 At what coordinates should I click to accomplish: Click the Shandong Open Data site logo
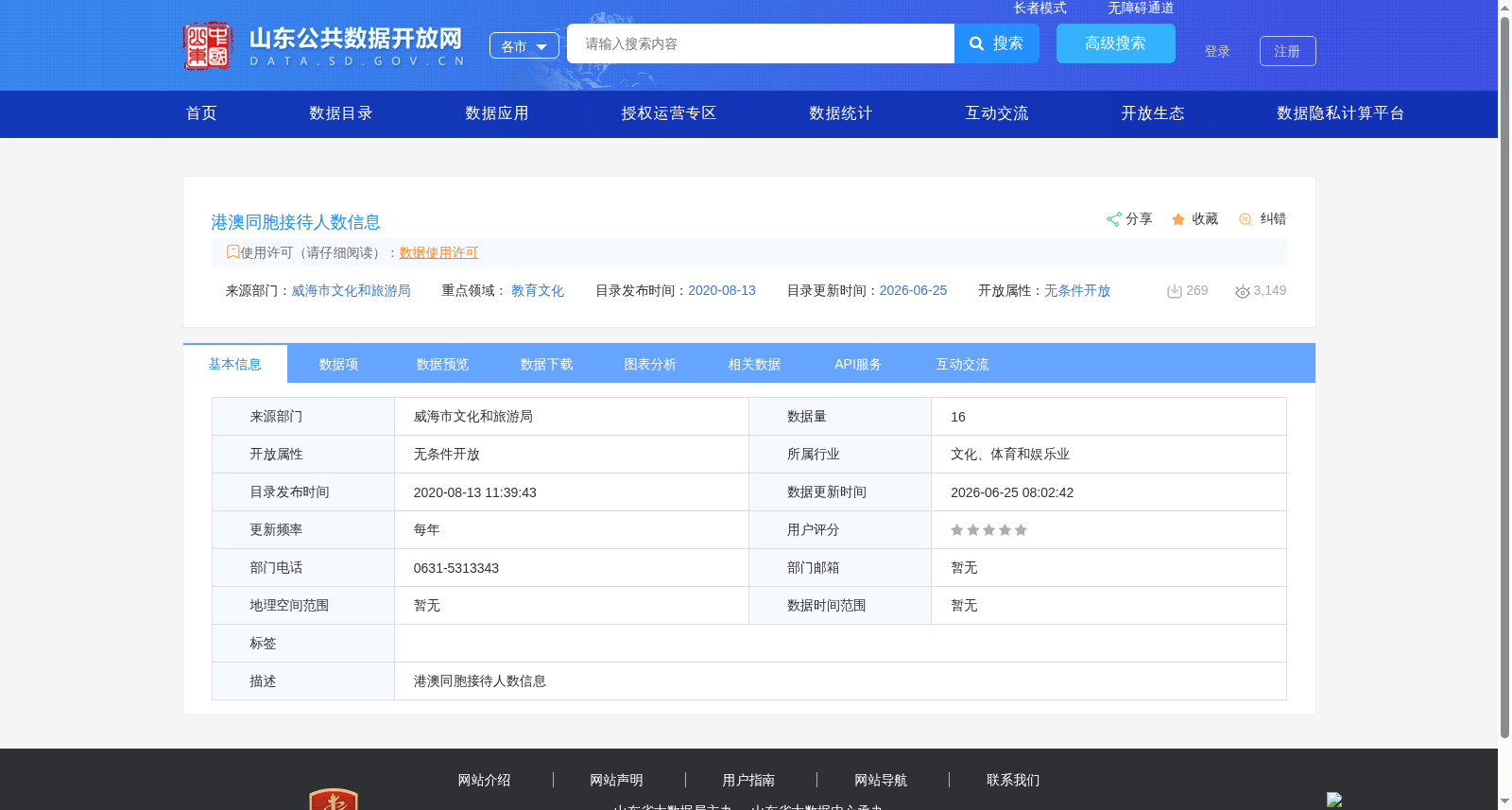tap(324, 45)
